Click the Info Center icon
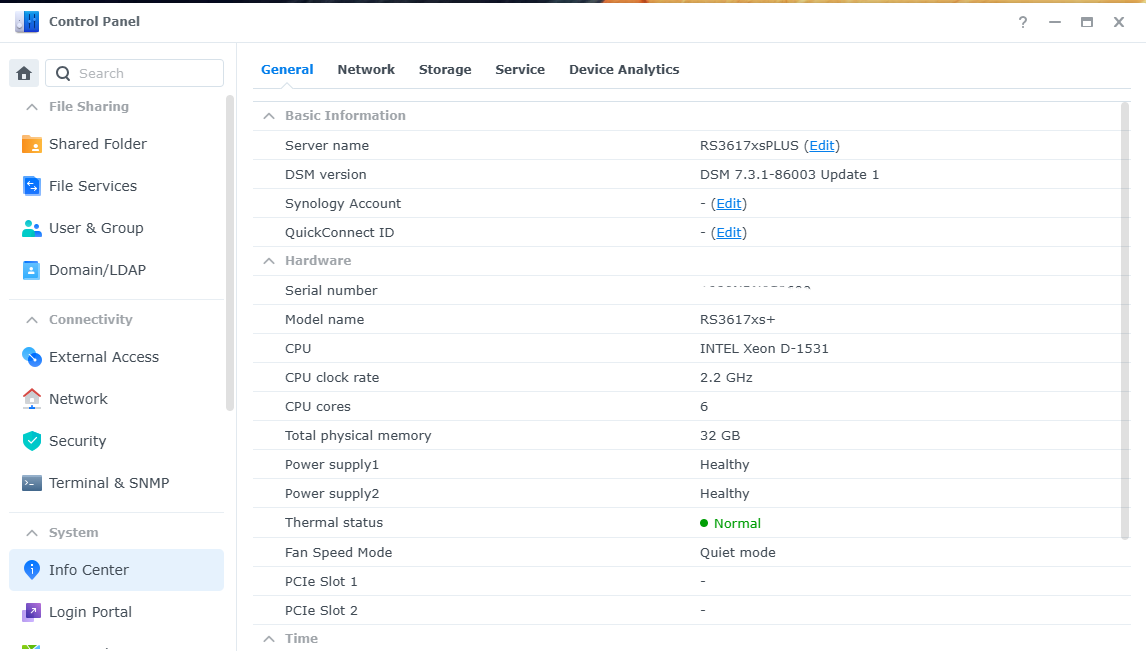 31,570
